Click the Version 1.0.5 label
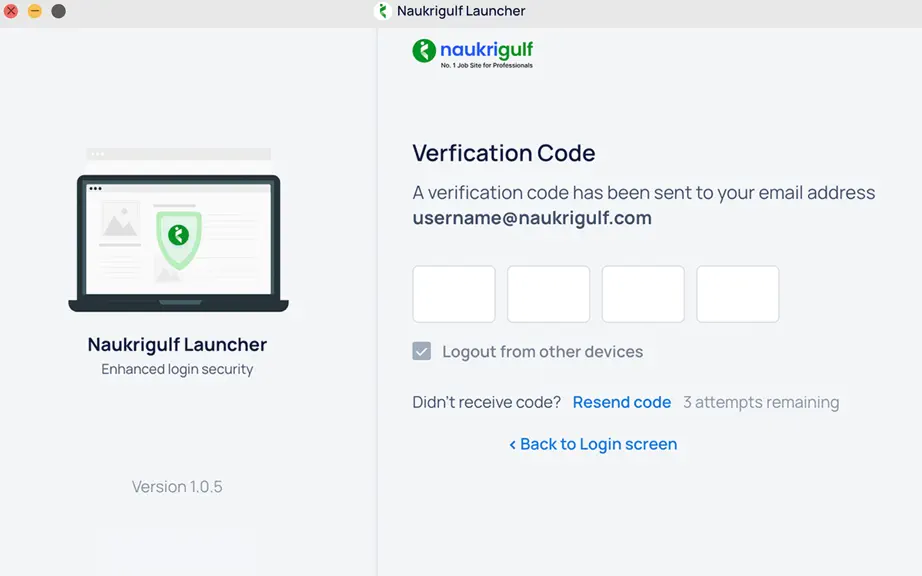The image size is (922, 576). click(177, 487)
